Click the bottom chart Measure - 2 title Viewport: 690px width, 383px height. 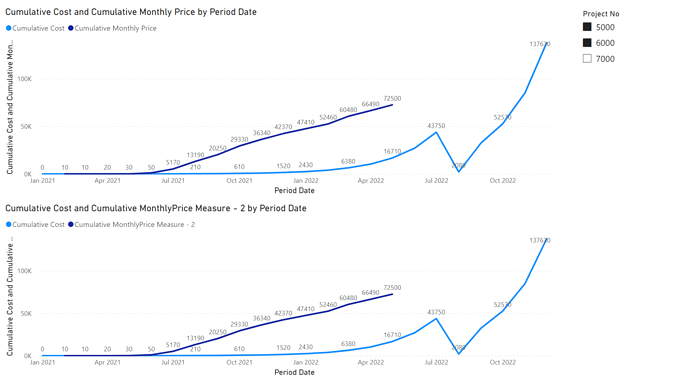click(156, 208)
